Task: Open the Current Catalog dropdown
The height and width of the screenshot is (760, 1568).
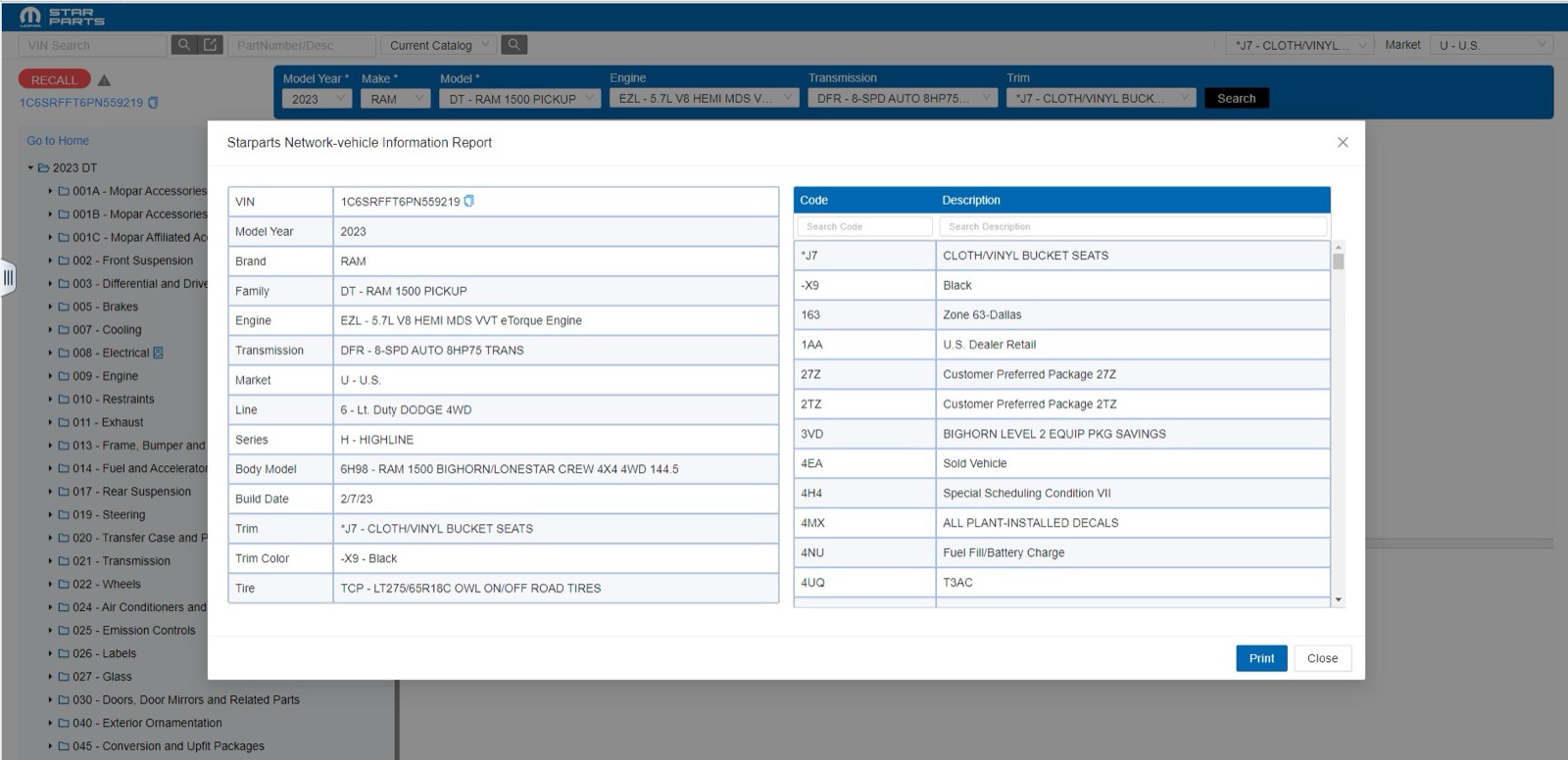Action: 440,45
